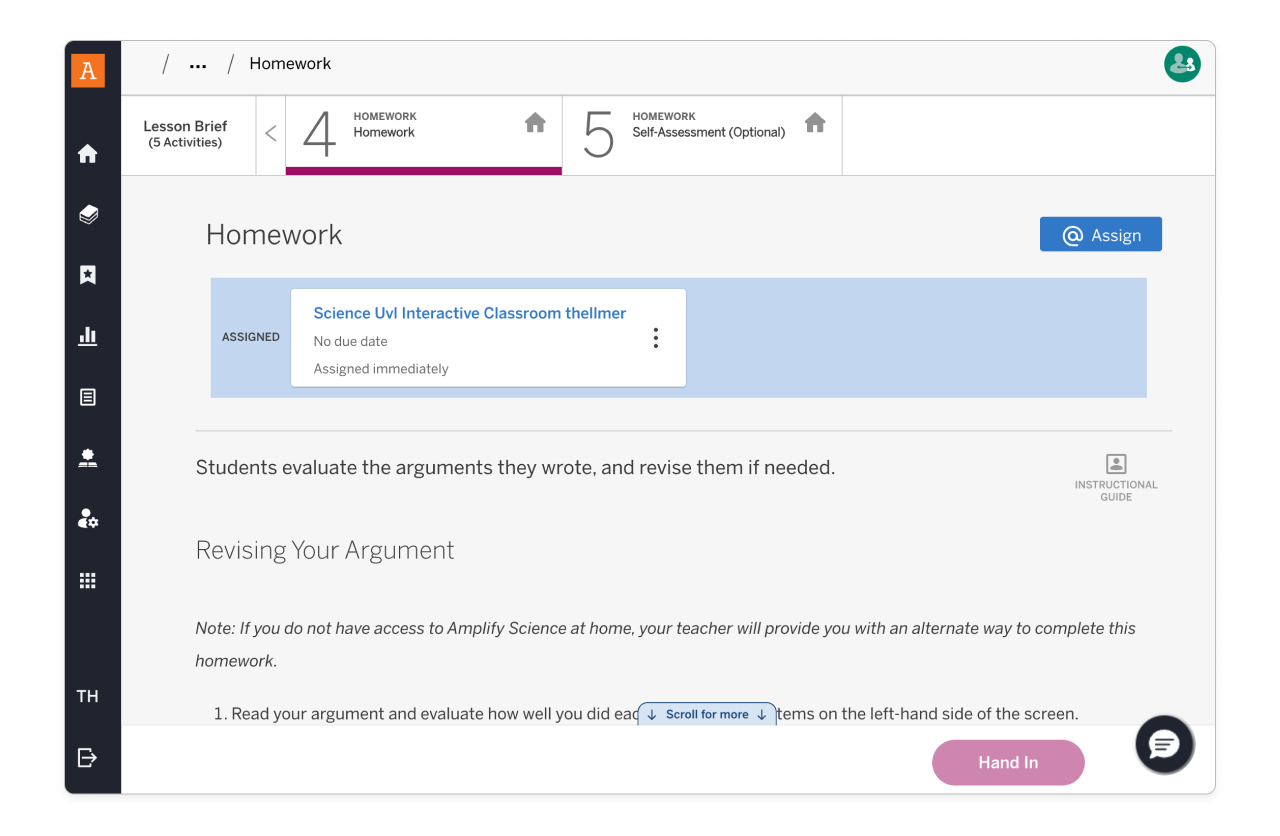
Task: Open the user settings gear icon
Action: 88,519
